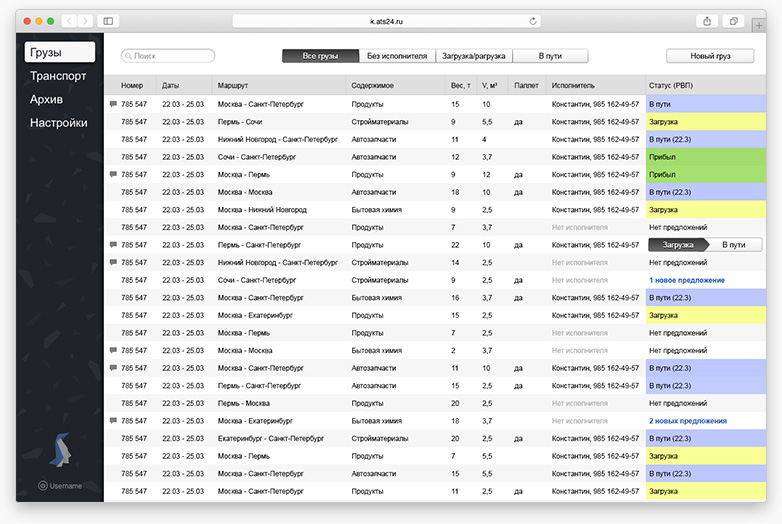Open the Архив sidebar section
Viewport: 782px width, 524px height.
pos(46,99)
